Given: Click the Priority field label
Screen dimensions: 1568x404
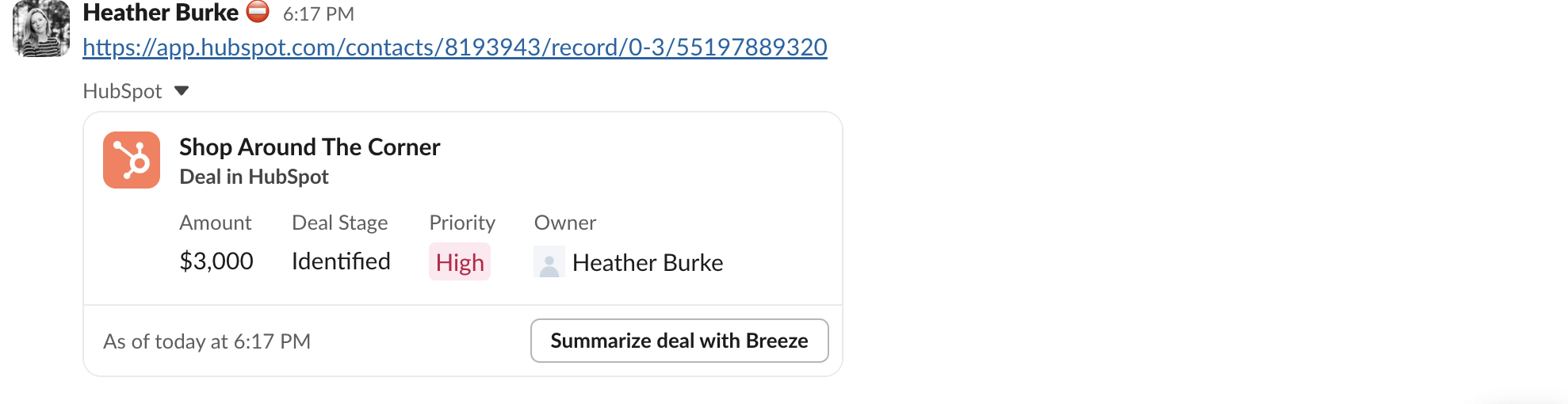Looking at the screenshot, I should pos(462,223).
